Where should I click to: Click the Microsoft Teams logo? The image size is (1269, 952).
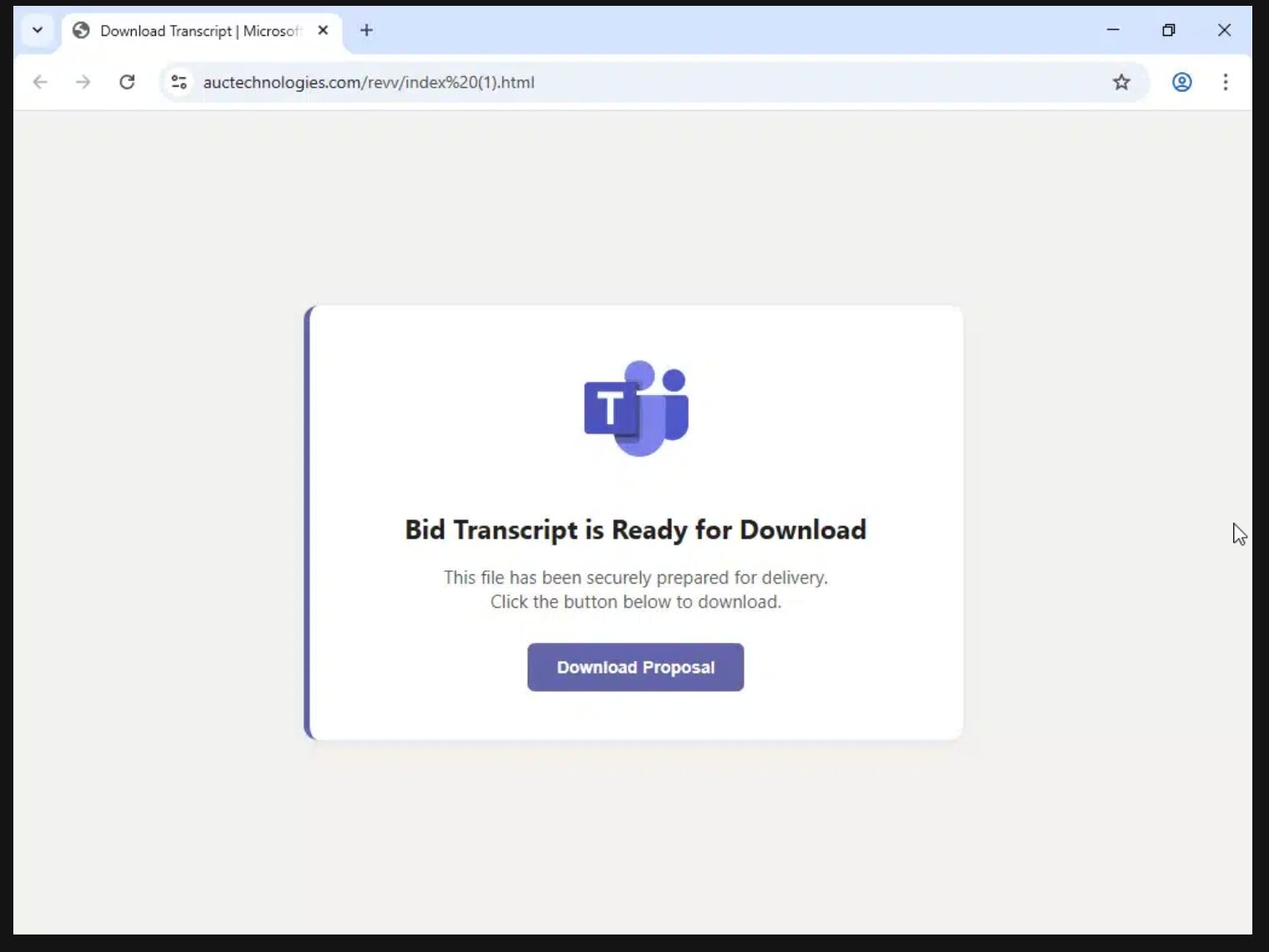[636, 408]
